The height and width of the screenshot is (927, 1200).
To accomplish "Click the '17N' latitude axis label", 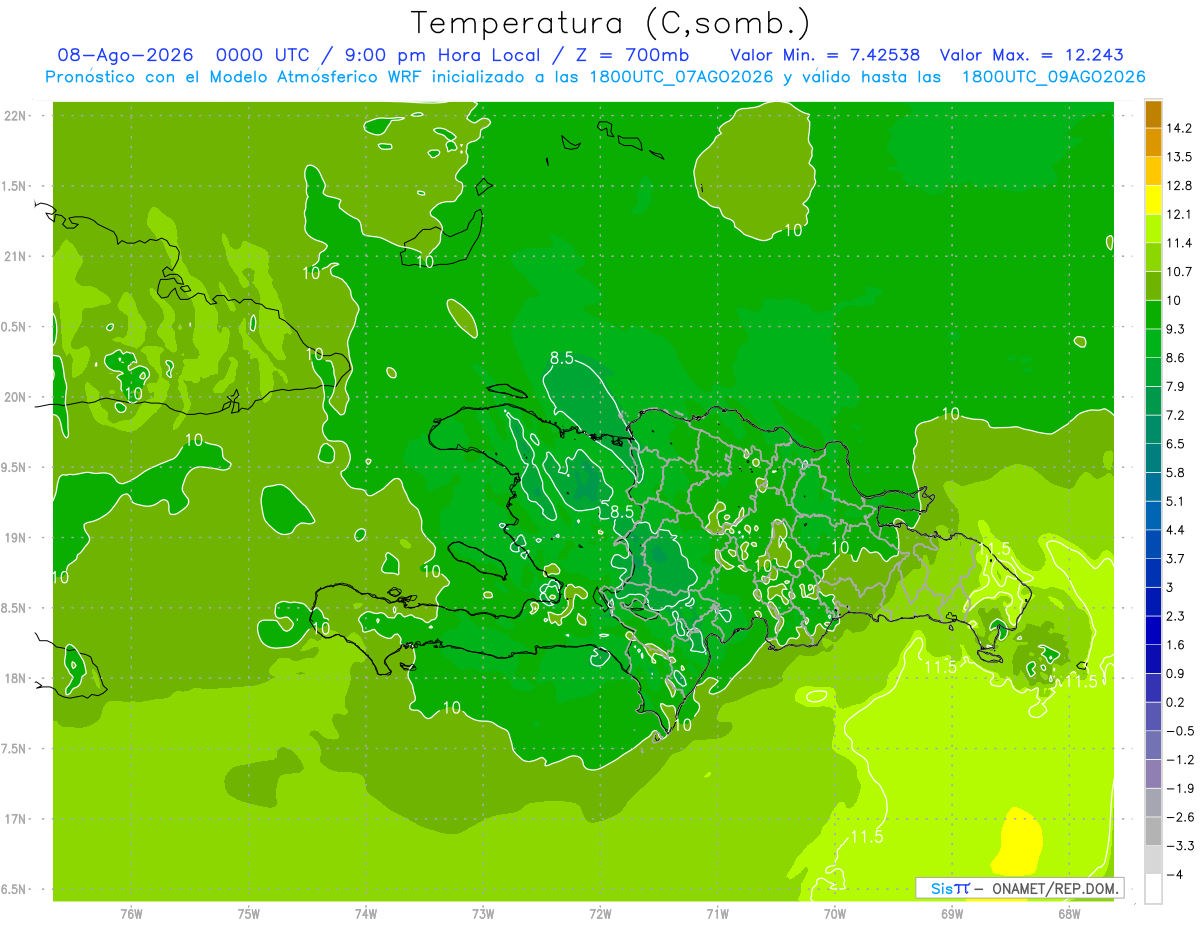I will pos(17,820).
